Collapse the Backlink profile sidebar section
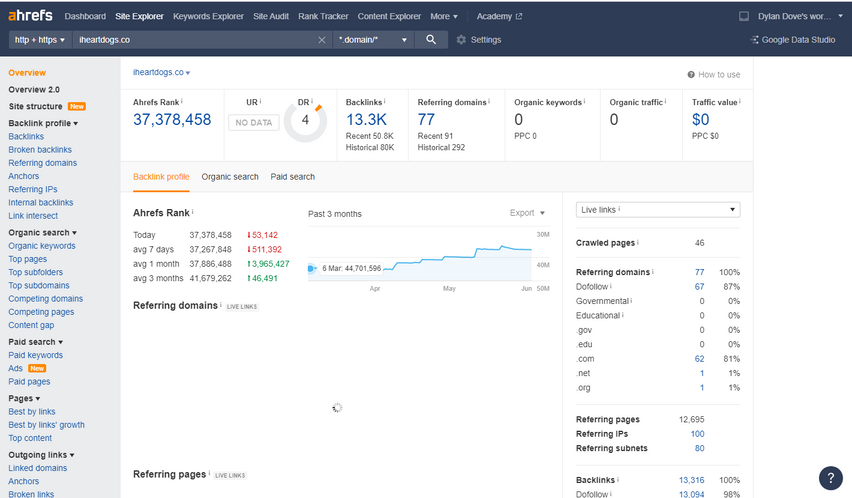852x498 pixels. click(43, 123)
